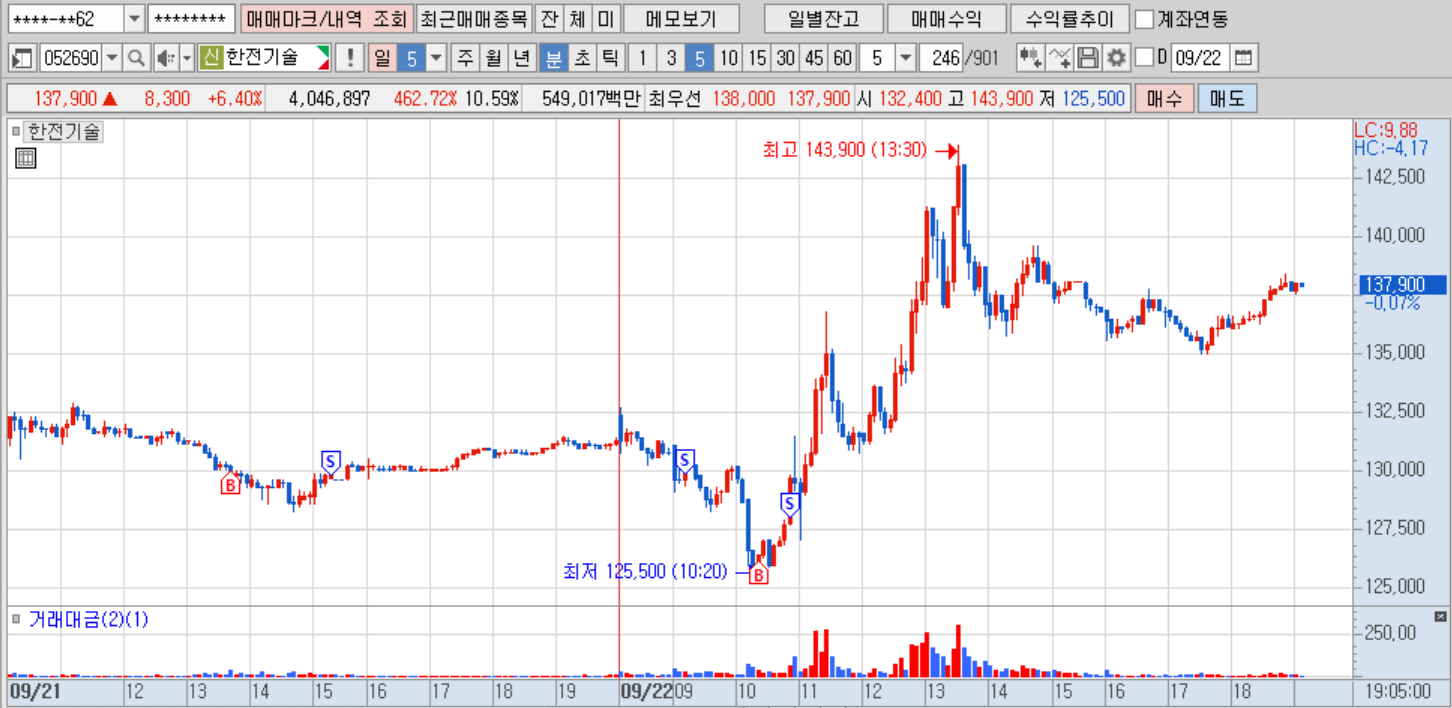Select the 초 seconds chart toggle
This screenshot has height=708, width=1452.
581,58
